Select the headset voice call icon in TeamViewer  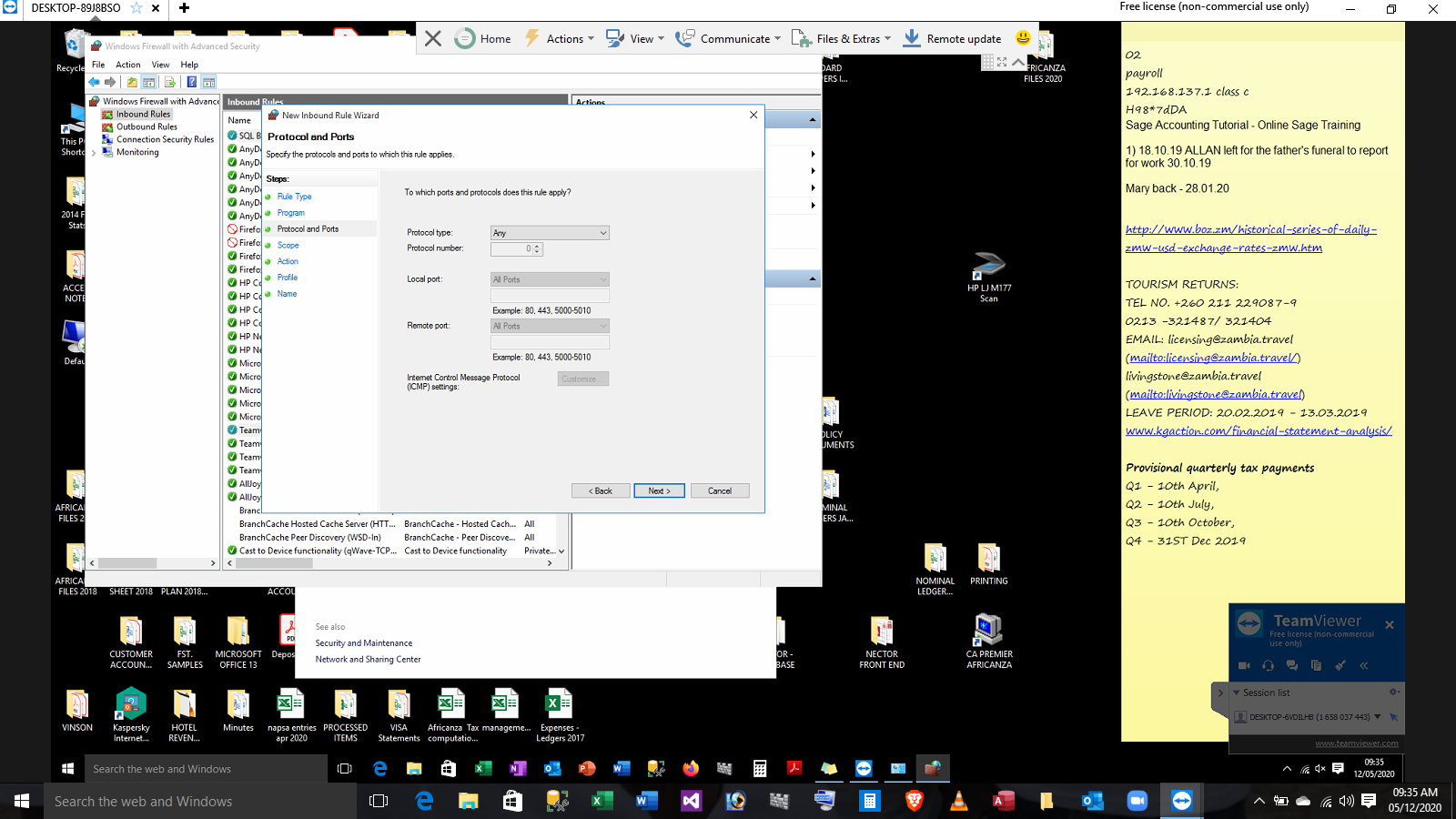(1267, 665)
